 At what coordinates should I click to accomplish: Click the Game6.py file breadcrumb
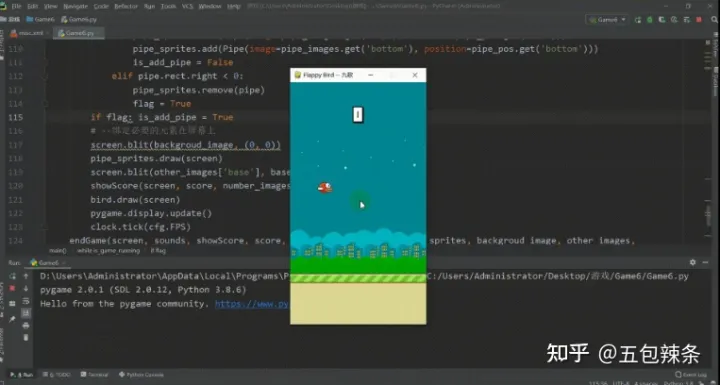click(79, 19)
